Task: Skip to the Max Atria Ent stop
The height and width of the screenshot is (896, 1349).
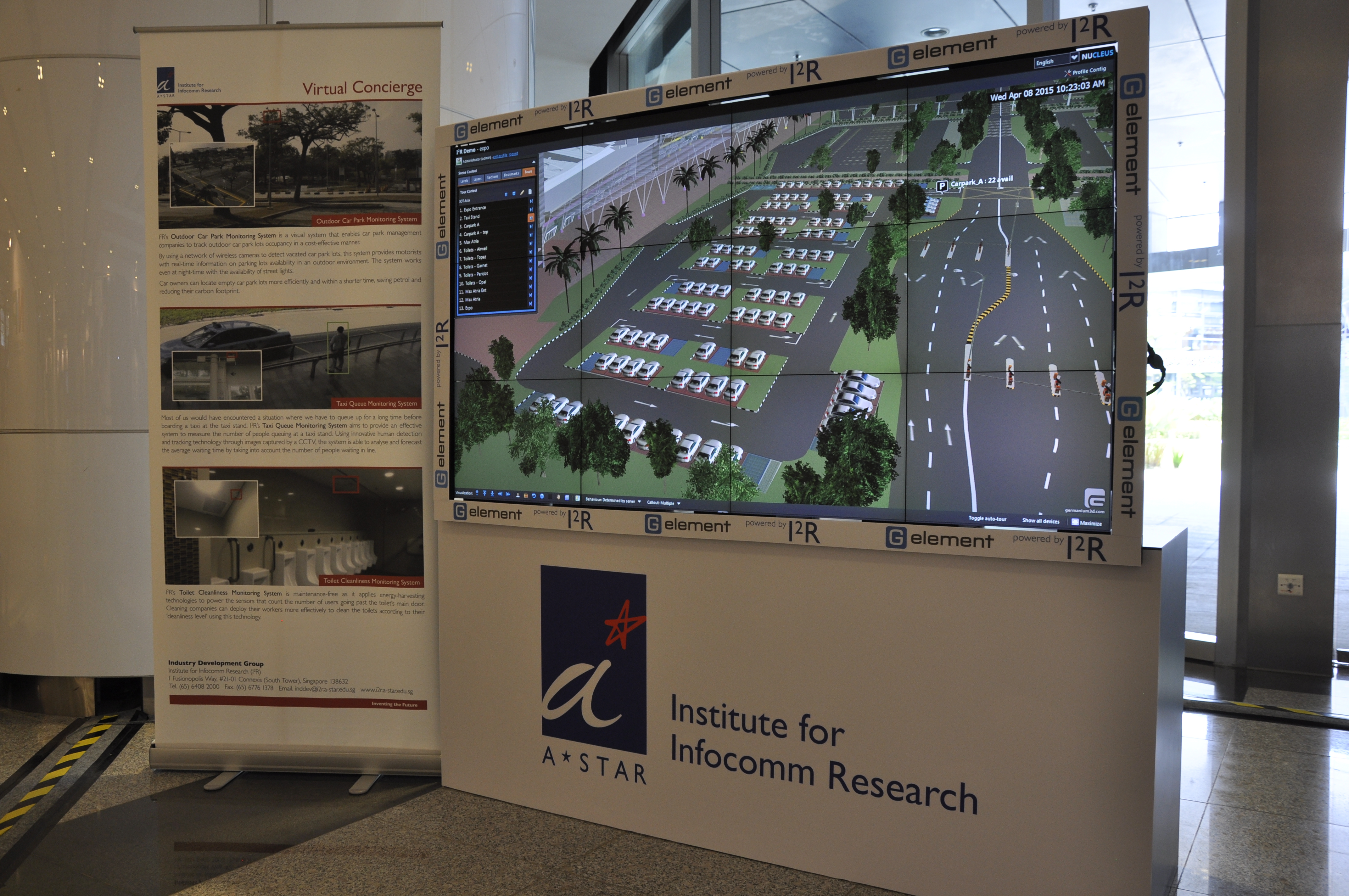Action: tap(531, 295)
